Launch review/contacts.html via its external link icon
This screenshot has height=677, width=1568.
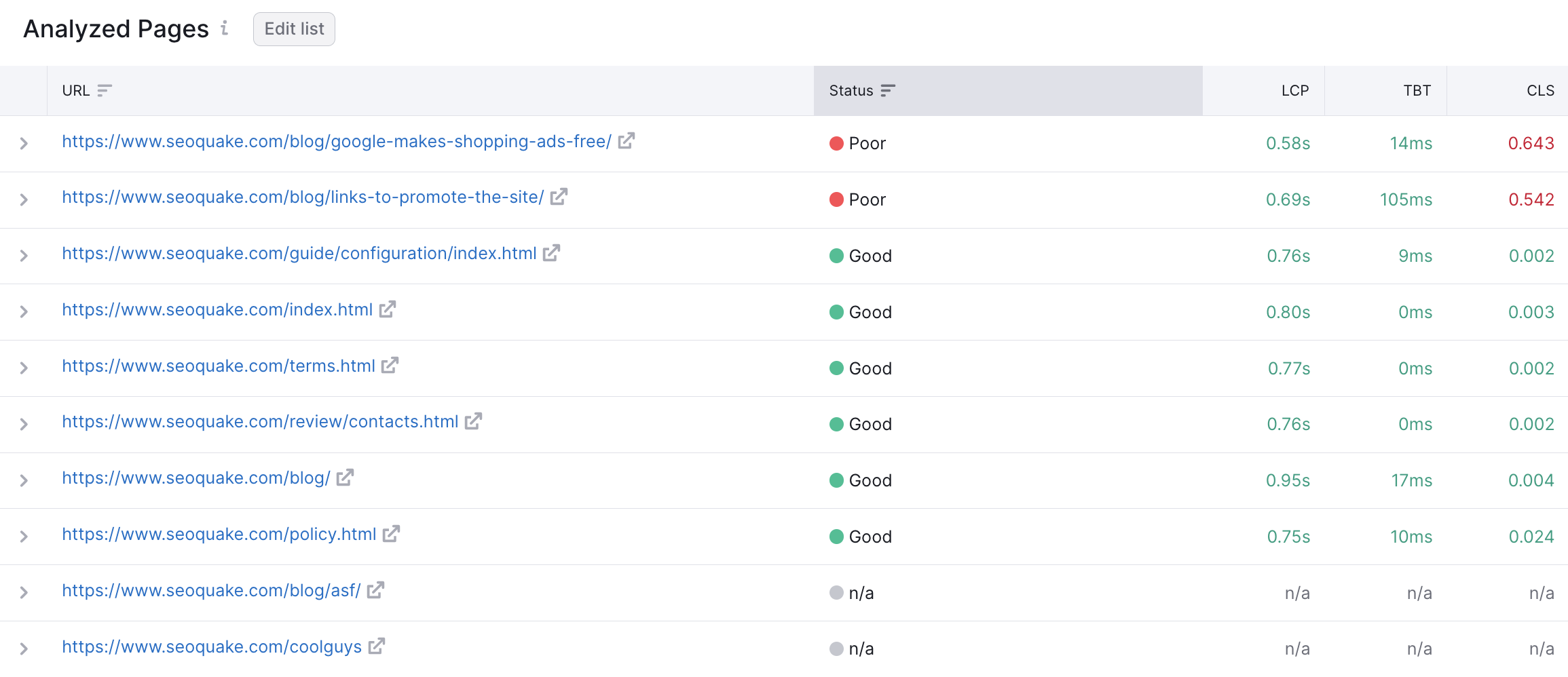pos(473,422)
